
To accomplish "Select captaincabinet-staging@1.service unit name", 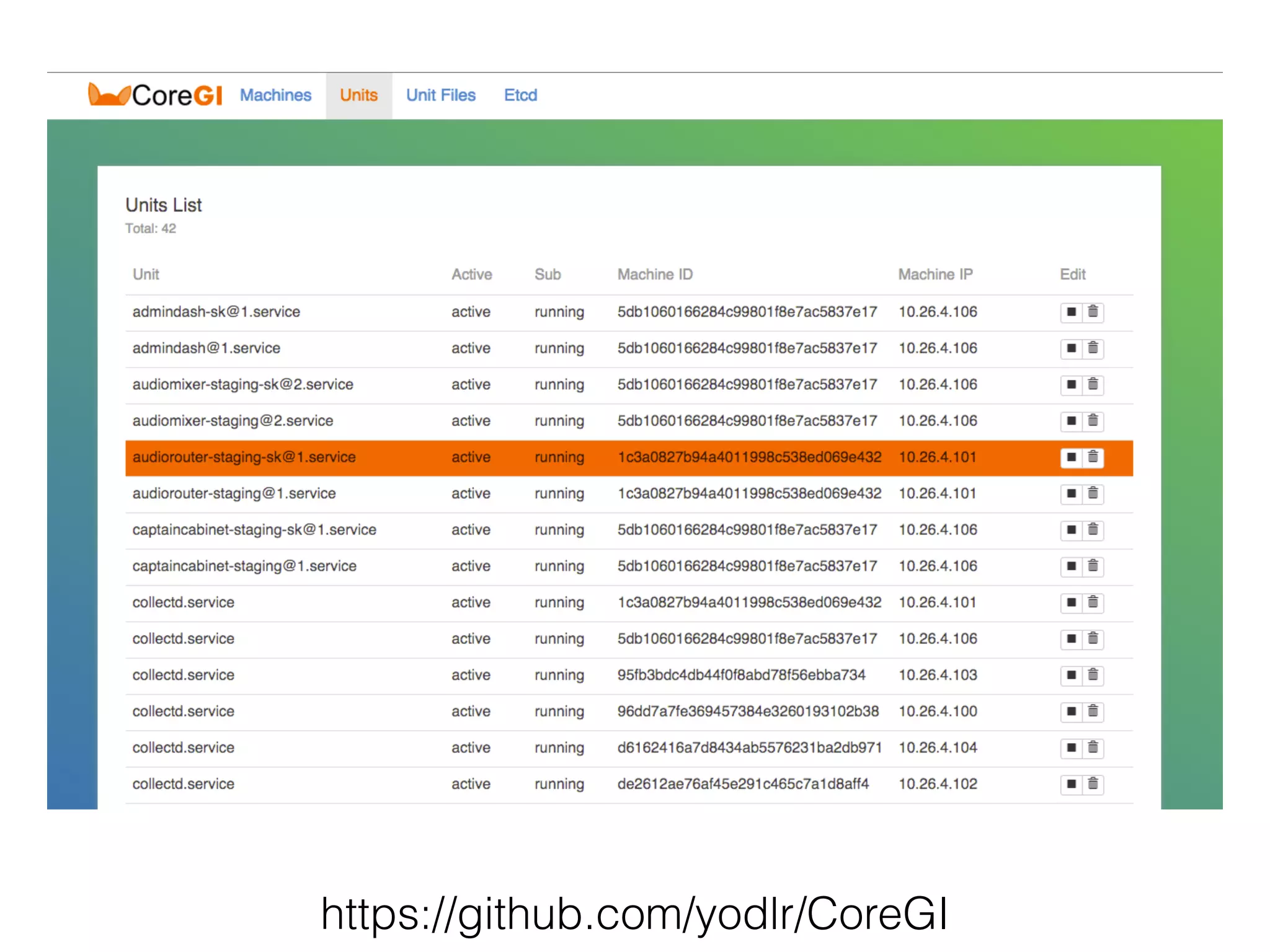I will point(244,566).
